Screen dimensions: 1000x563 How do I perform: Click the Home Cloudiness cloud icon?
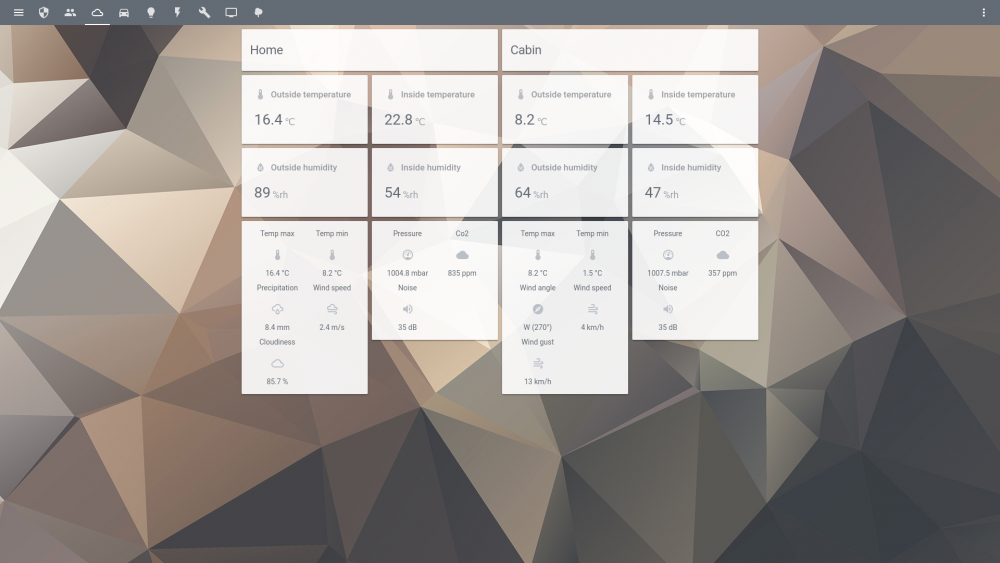[277, 363]
